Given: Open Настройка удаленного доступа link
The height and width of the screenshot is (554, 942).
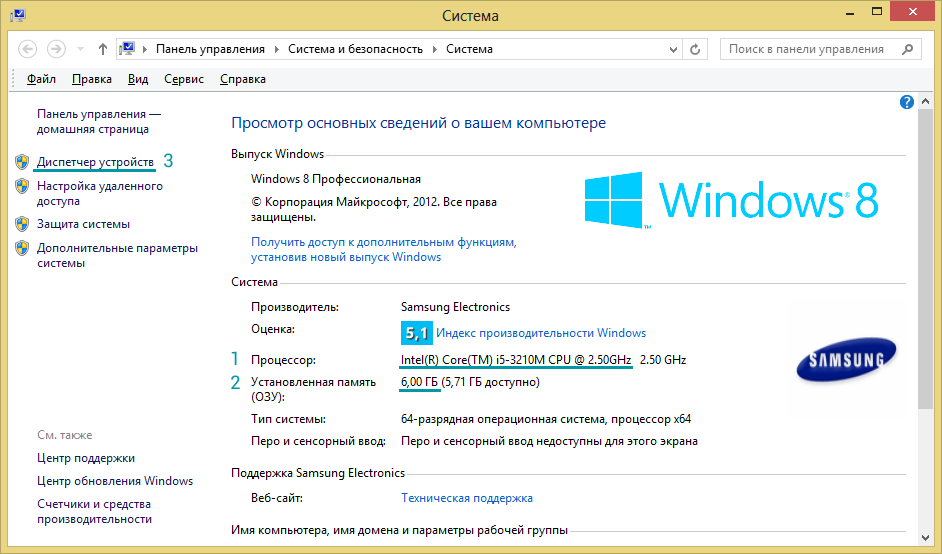Looking at the screenshot, I should (x=100, y=193).
